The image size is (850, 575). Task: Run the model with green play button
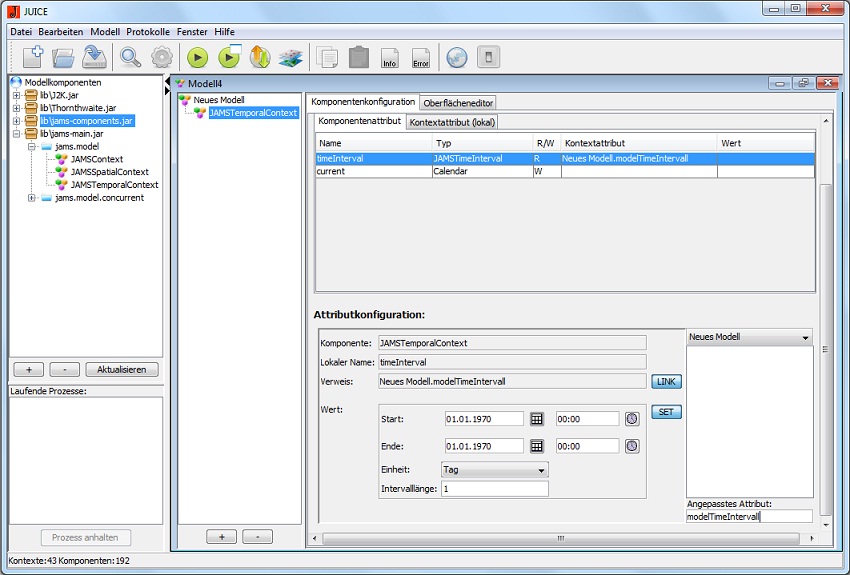pyautogui.click(x=197, y=58)
